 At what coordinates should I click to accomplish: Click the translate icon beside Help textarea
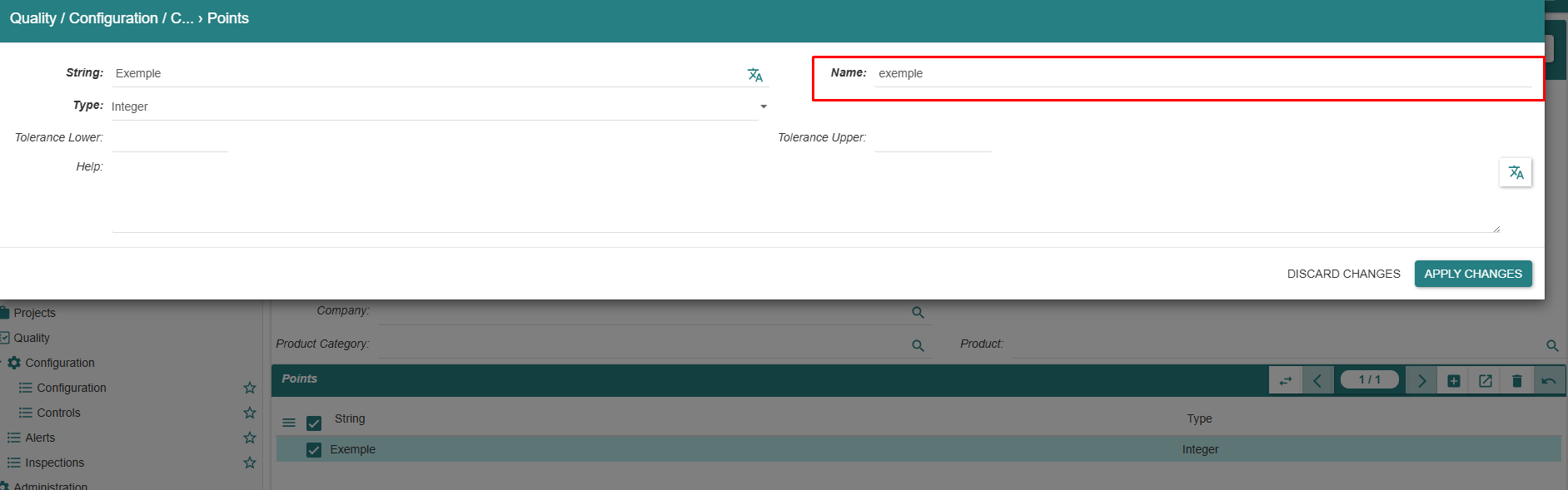(x=1516, y=172)
